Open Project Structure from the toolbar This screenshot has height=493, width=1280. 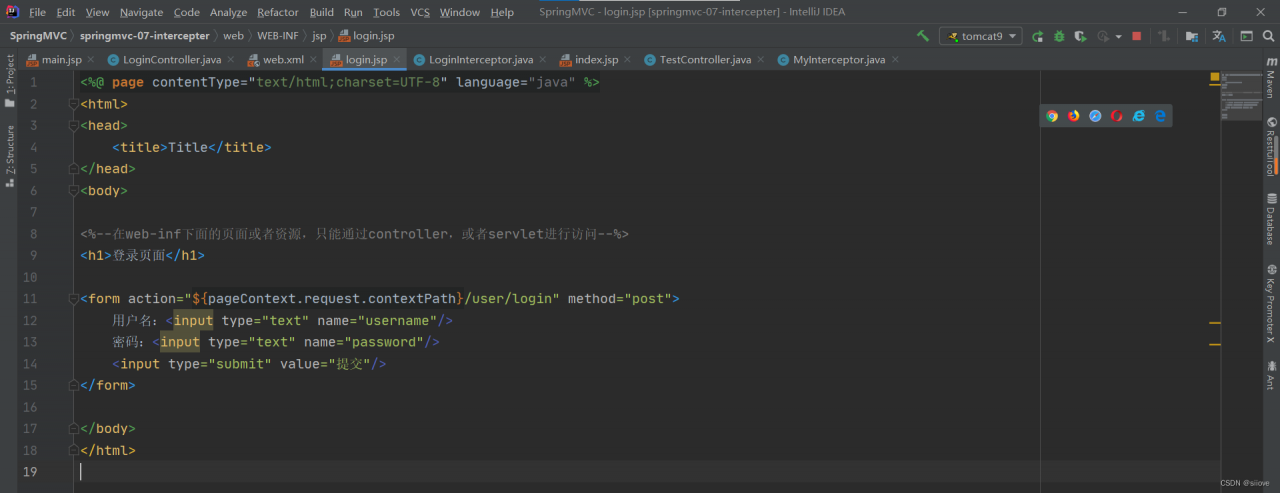[1192, 36]
